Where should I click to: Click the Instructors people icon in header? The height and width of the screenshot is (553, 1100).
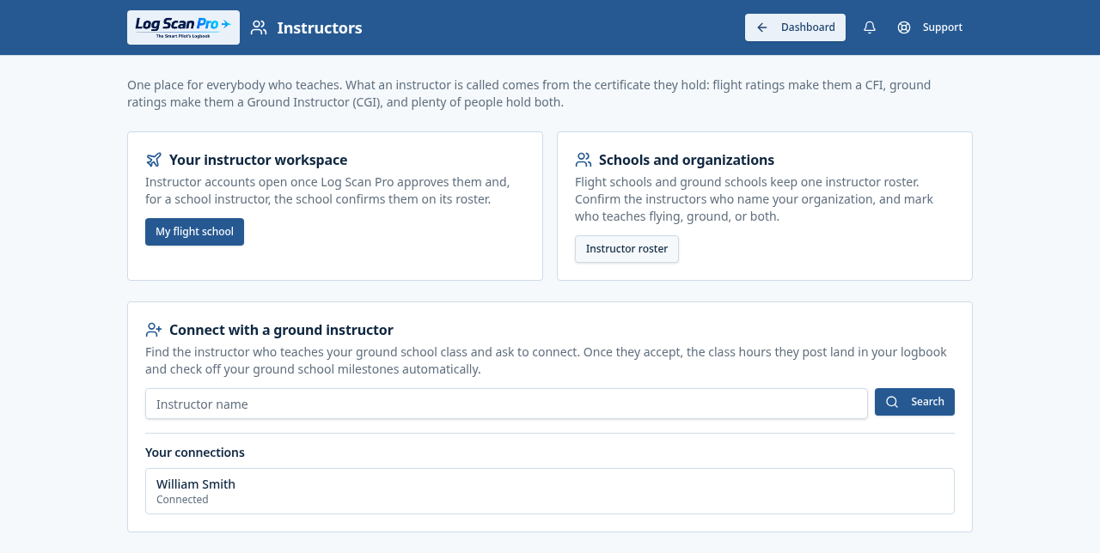click(259, 27)
